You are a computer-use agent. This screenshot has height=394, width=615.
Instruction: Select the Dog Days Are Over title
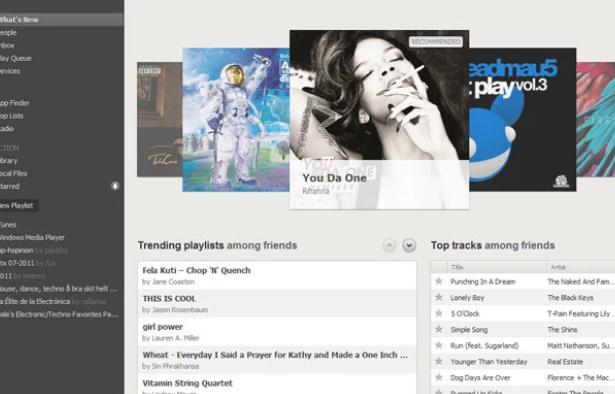pos(480,378)
